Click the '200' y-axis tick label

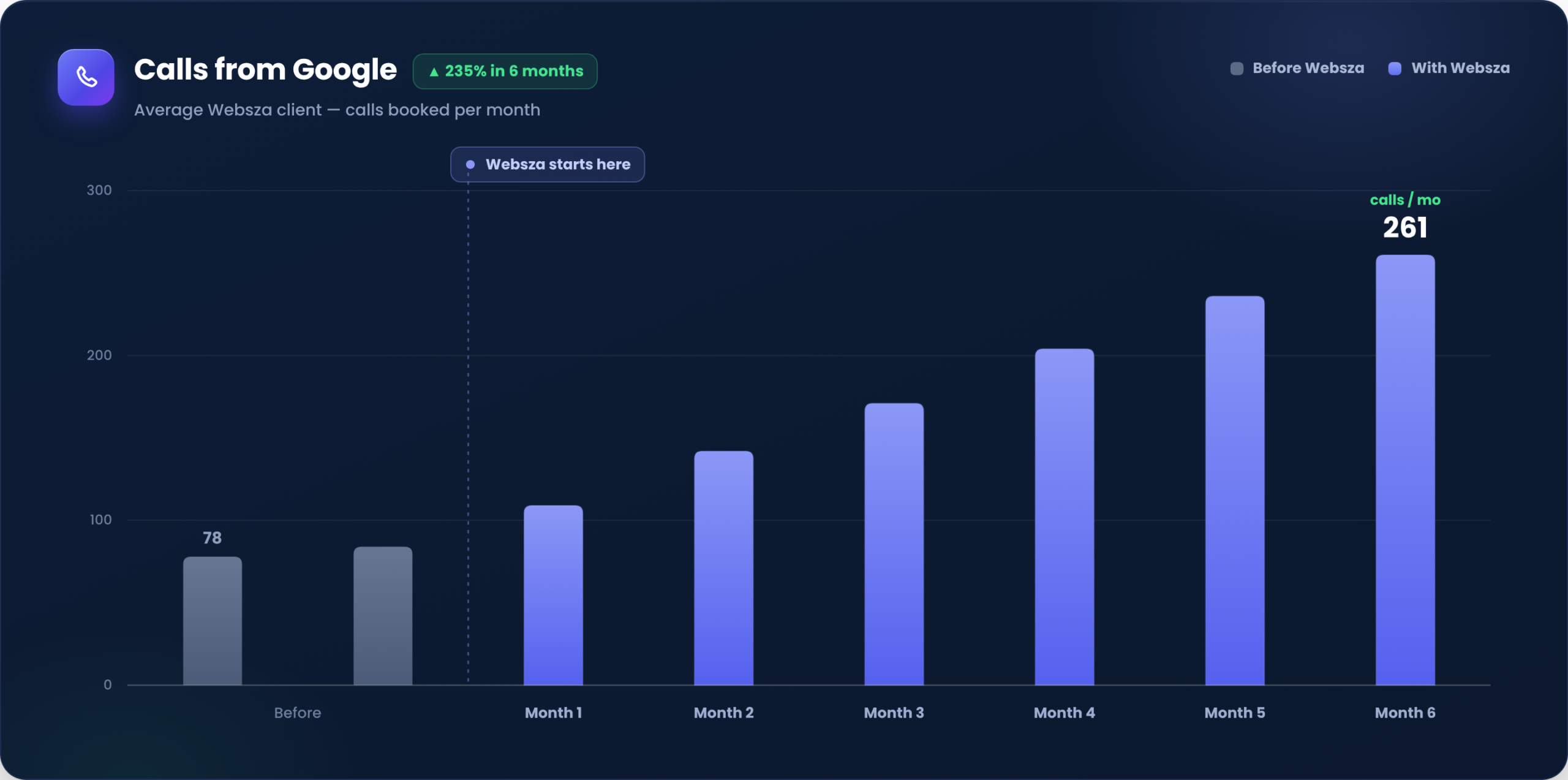click(99, 355)
